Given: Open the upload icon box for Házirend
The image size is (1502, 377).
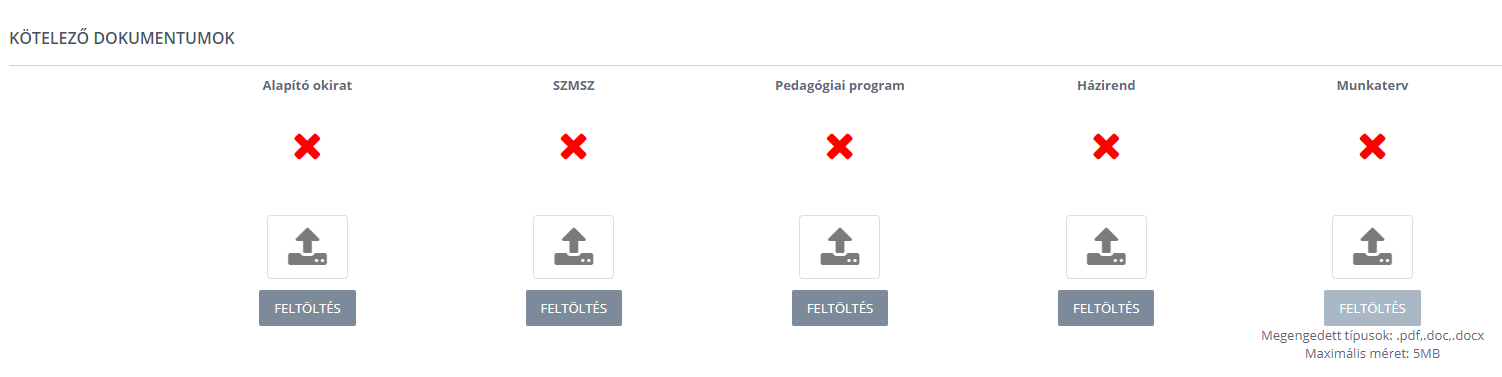Looking at the screenshot, I should (x=1106, y=246).
